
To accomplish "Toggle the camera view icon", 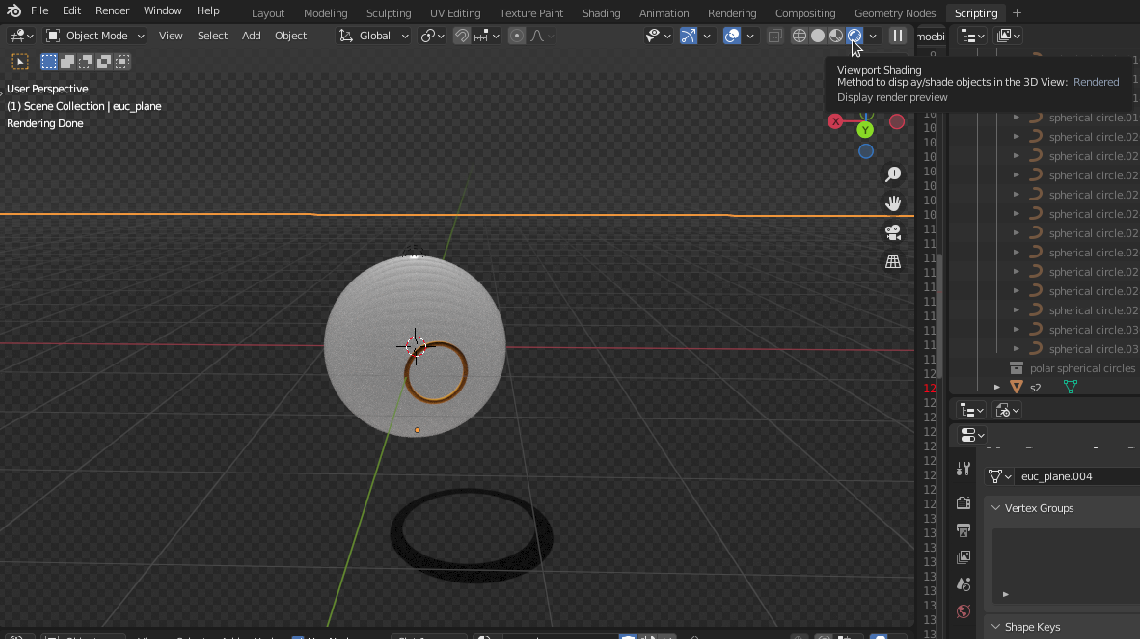I will 893,233.
